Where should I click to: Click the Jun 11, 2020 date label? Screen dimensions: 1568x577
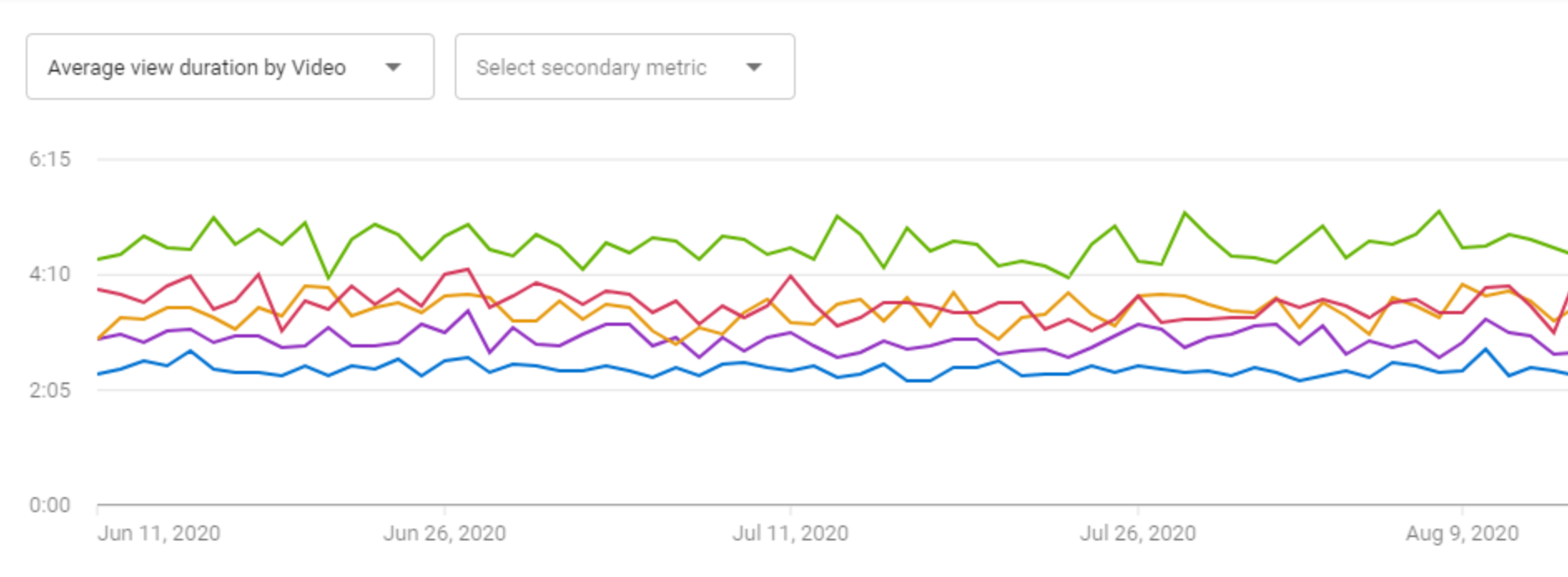pos(159,534)
